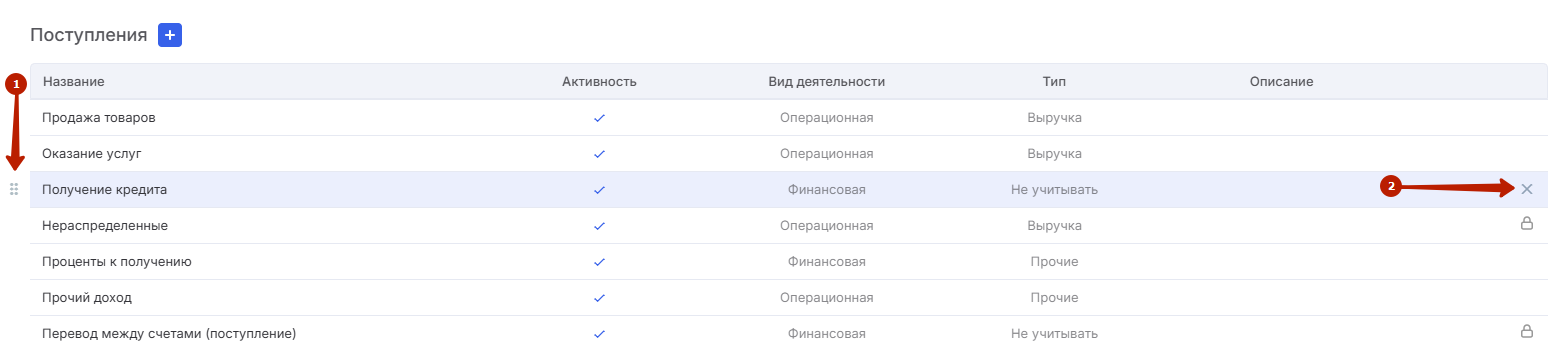Toggle activity checkmark for Проценты к получению
Screen dimensions: 1557x362
599,262
